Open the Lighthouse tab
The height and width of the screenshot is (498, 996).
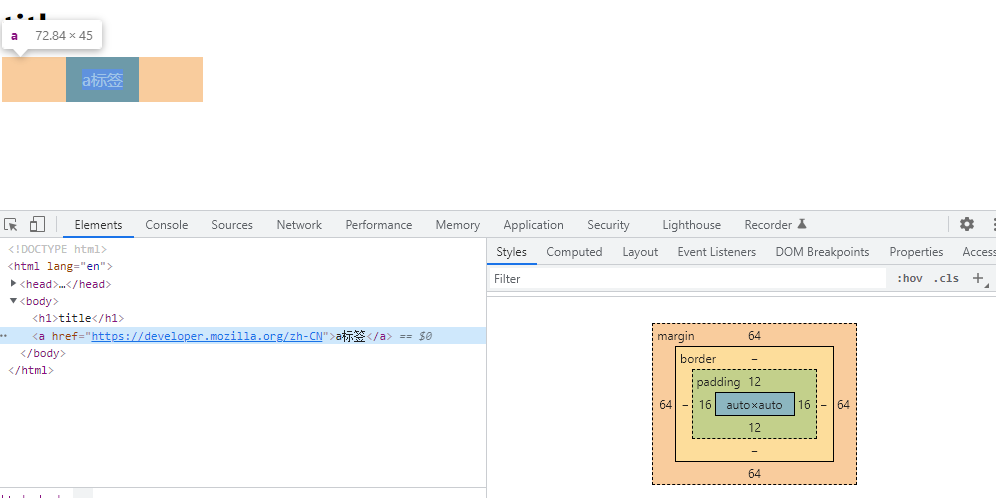691,225
